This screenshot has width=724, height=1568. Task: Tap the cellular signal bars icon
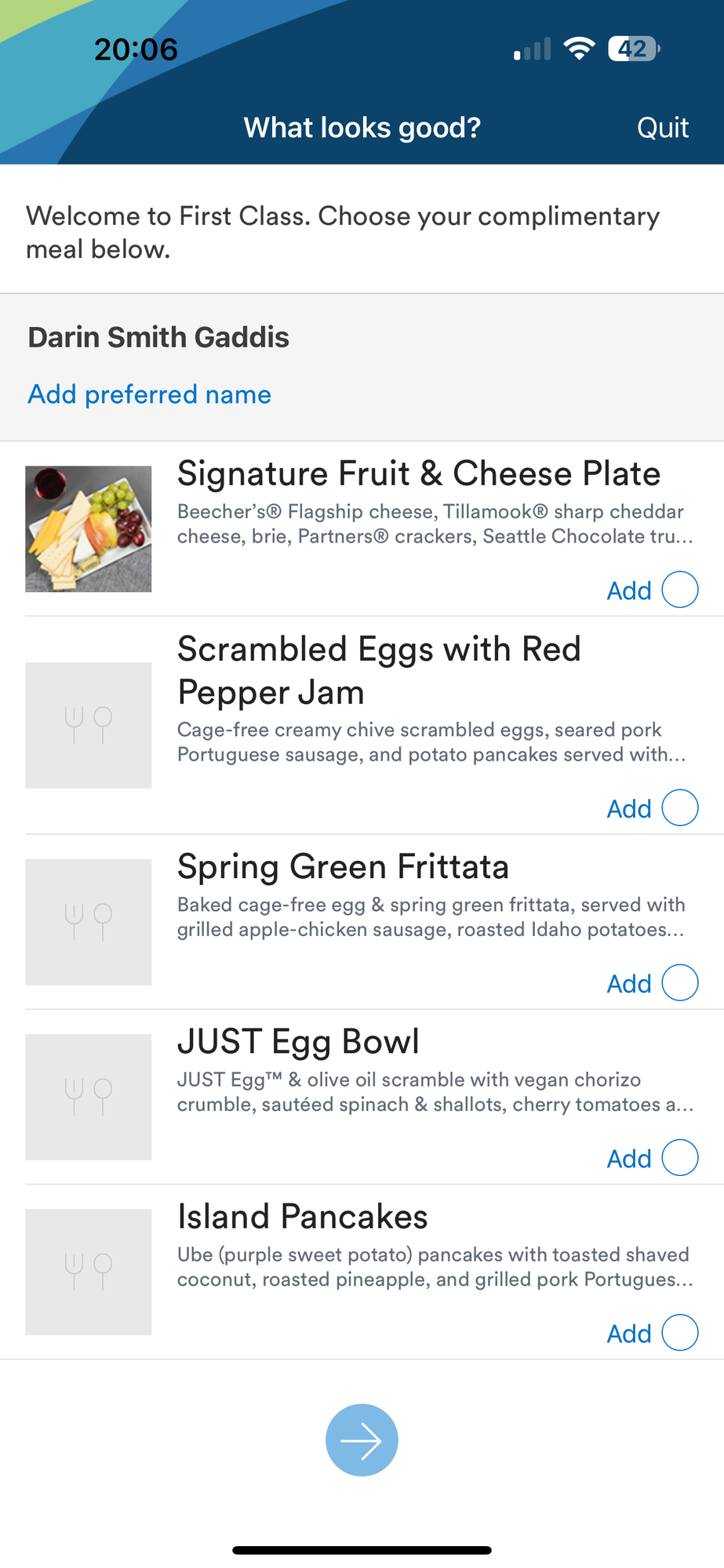532,49
